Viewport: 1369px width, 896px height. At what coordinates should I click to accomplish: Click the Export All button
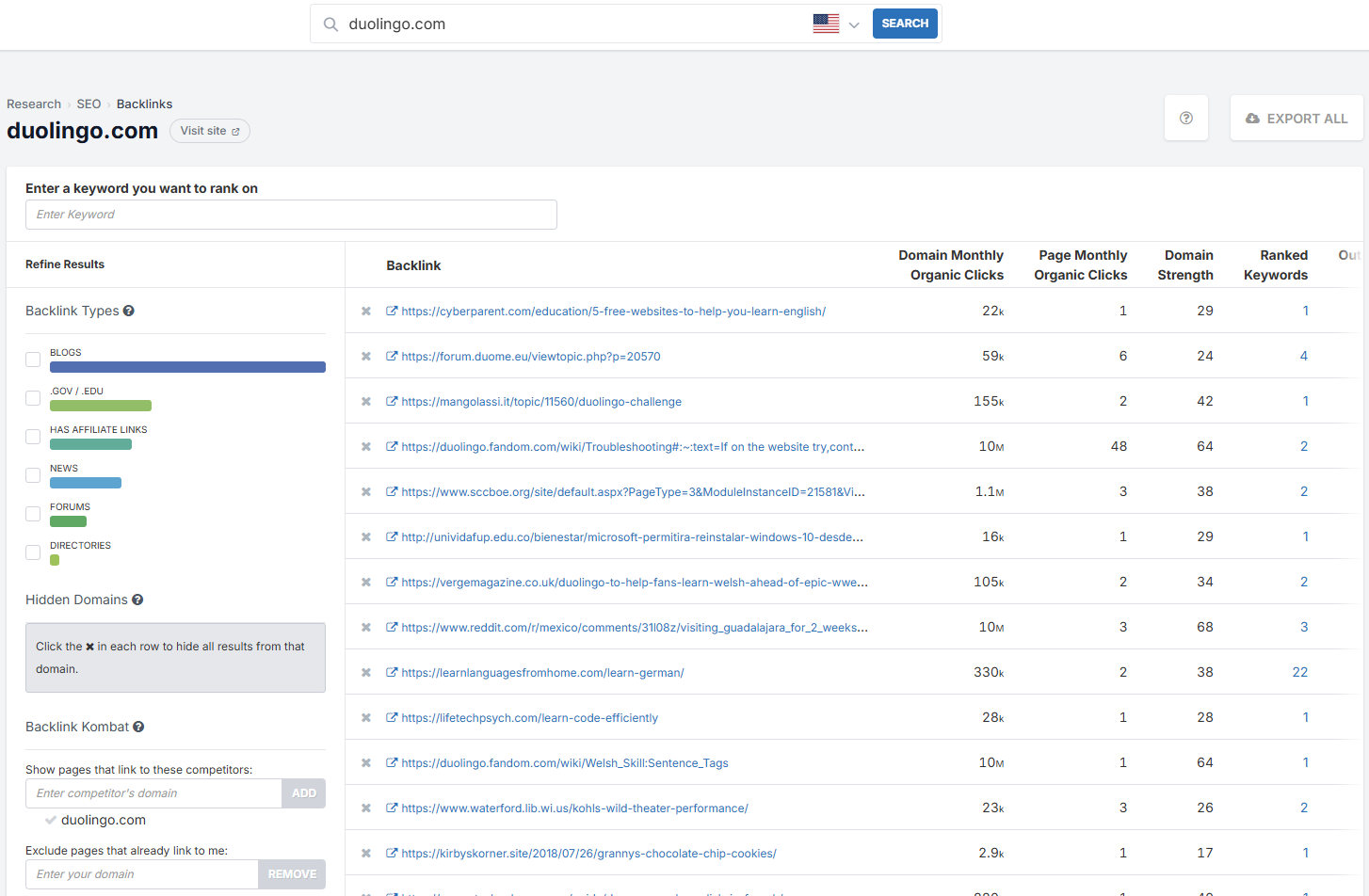point(1296,119)
